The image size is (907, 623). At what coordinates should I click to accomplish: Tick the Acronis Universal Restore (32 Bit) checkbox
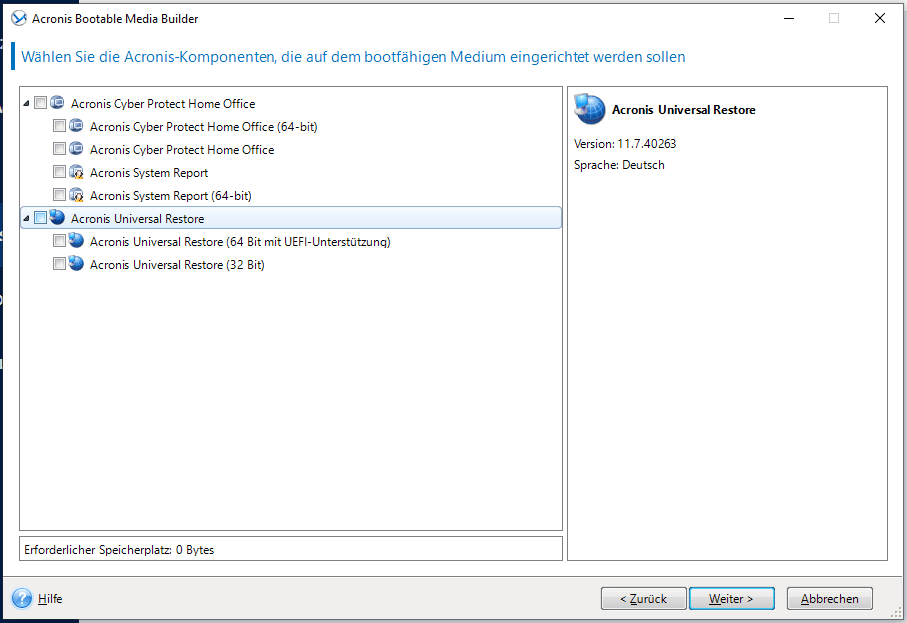[x=60, y=265]
